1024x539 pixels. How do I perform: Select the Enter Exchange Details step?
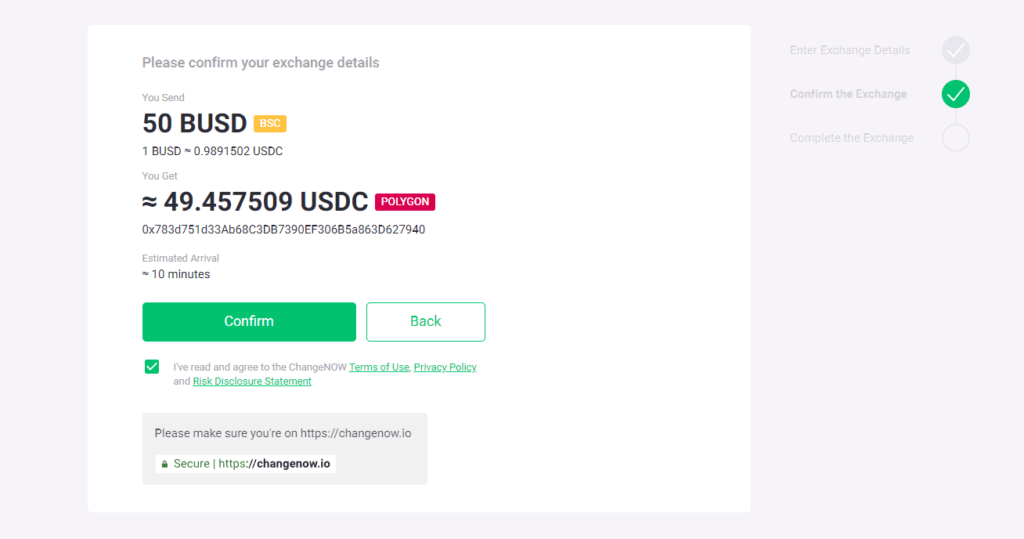849,50
